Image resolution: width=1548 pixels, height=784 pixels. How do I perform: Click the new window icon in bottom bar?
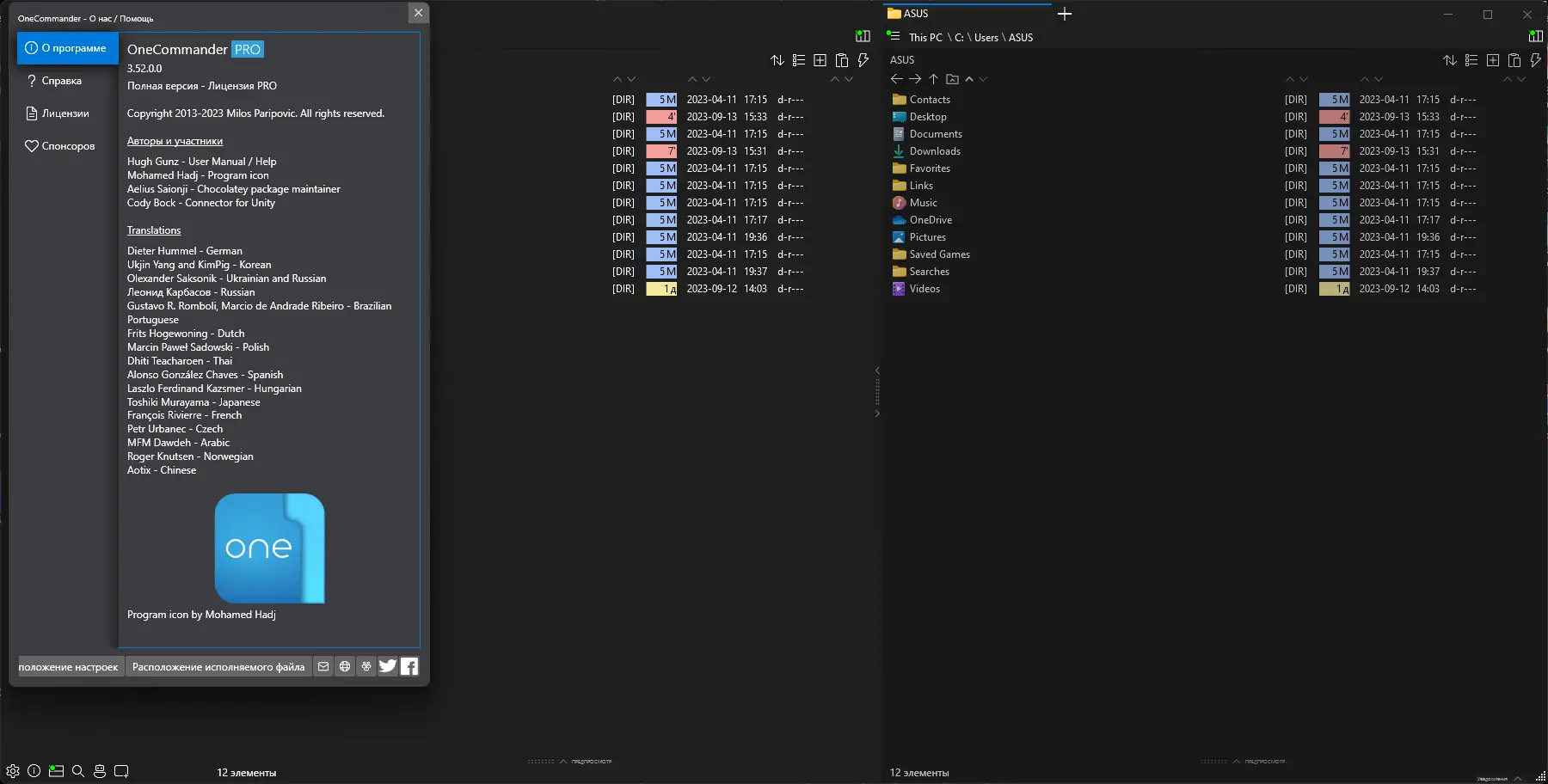tap(121, 771)
